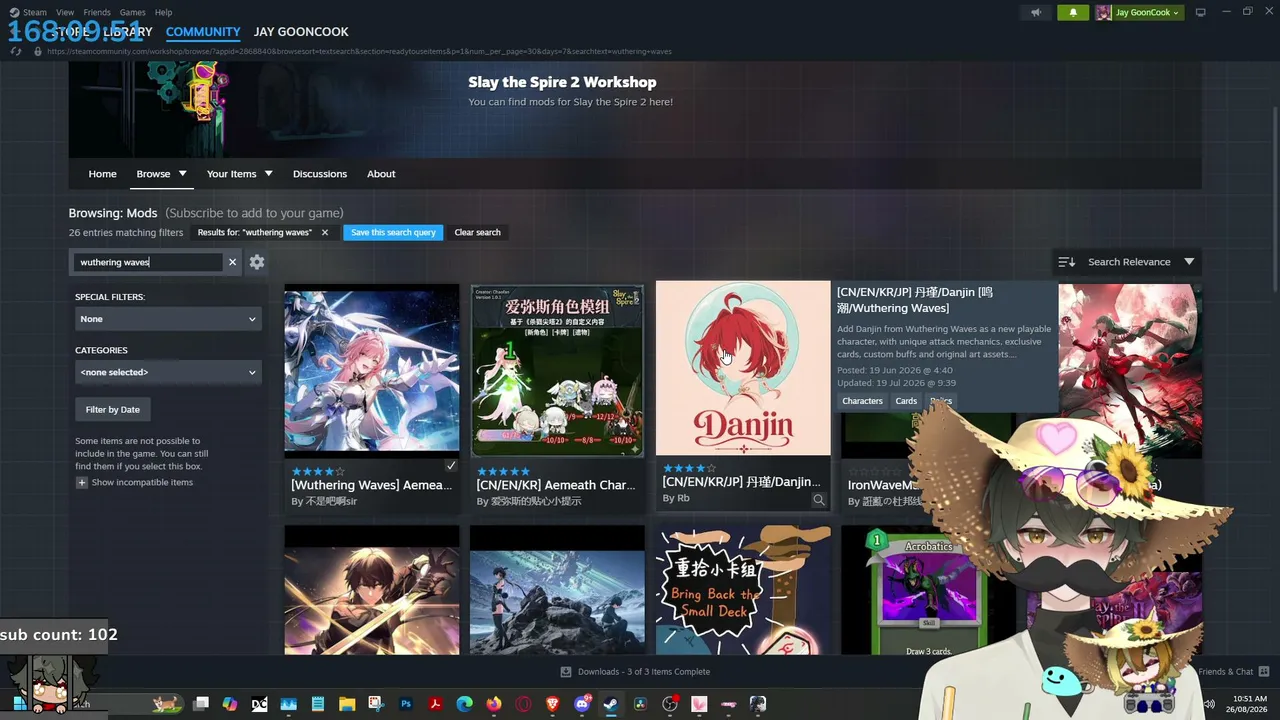Open the Games menu
This screenshot has height=720, width=1280.
[x=133, y=12]
